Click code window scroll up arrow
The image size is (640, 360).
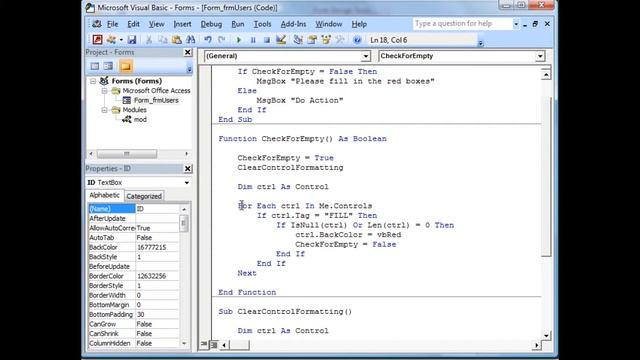pyautogui.click(x=546, y=74)
